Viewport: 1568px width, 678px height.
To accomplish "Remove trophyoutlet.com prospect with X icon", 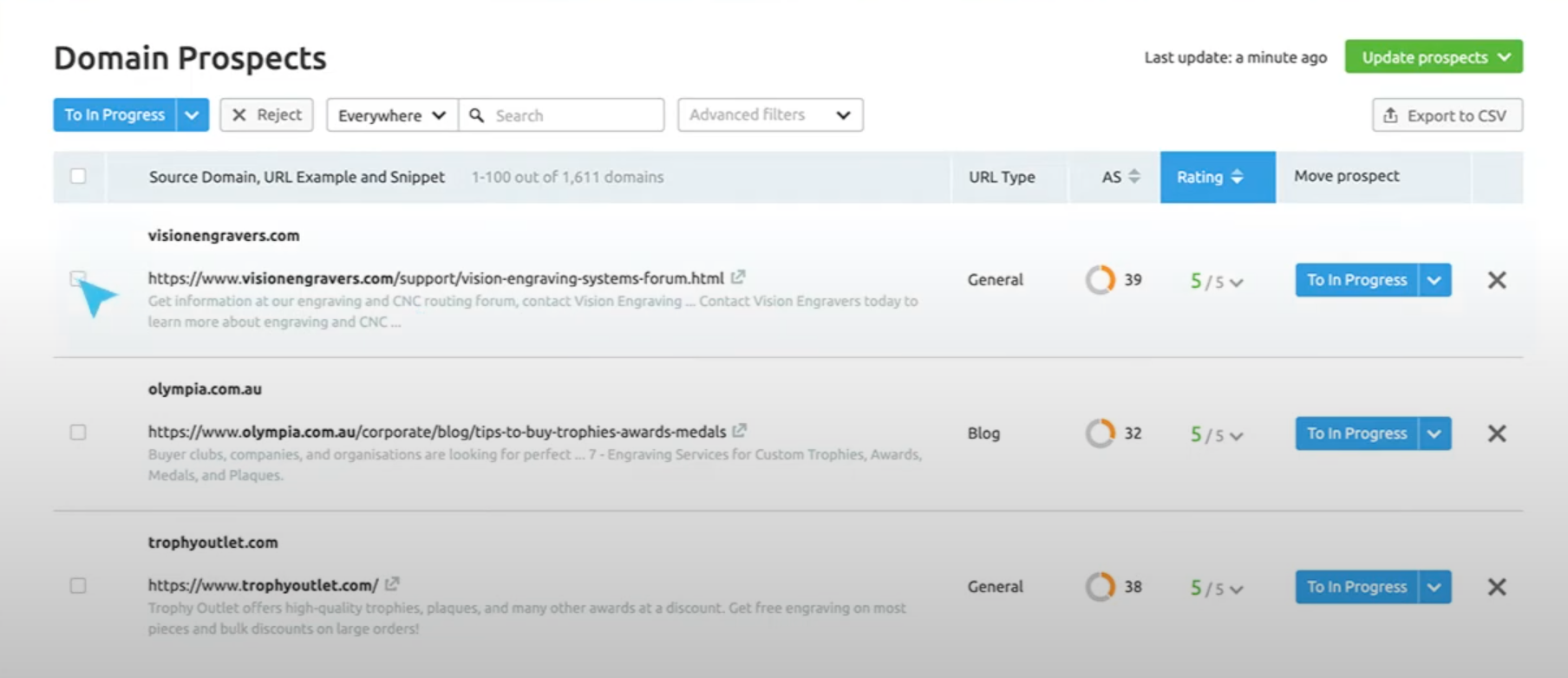I will click(x=1497, y=587).
